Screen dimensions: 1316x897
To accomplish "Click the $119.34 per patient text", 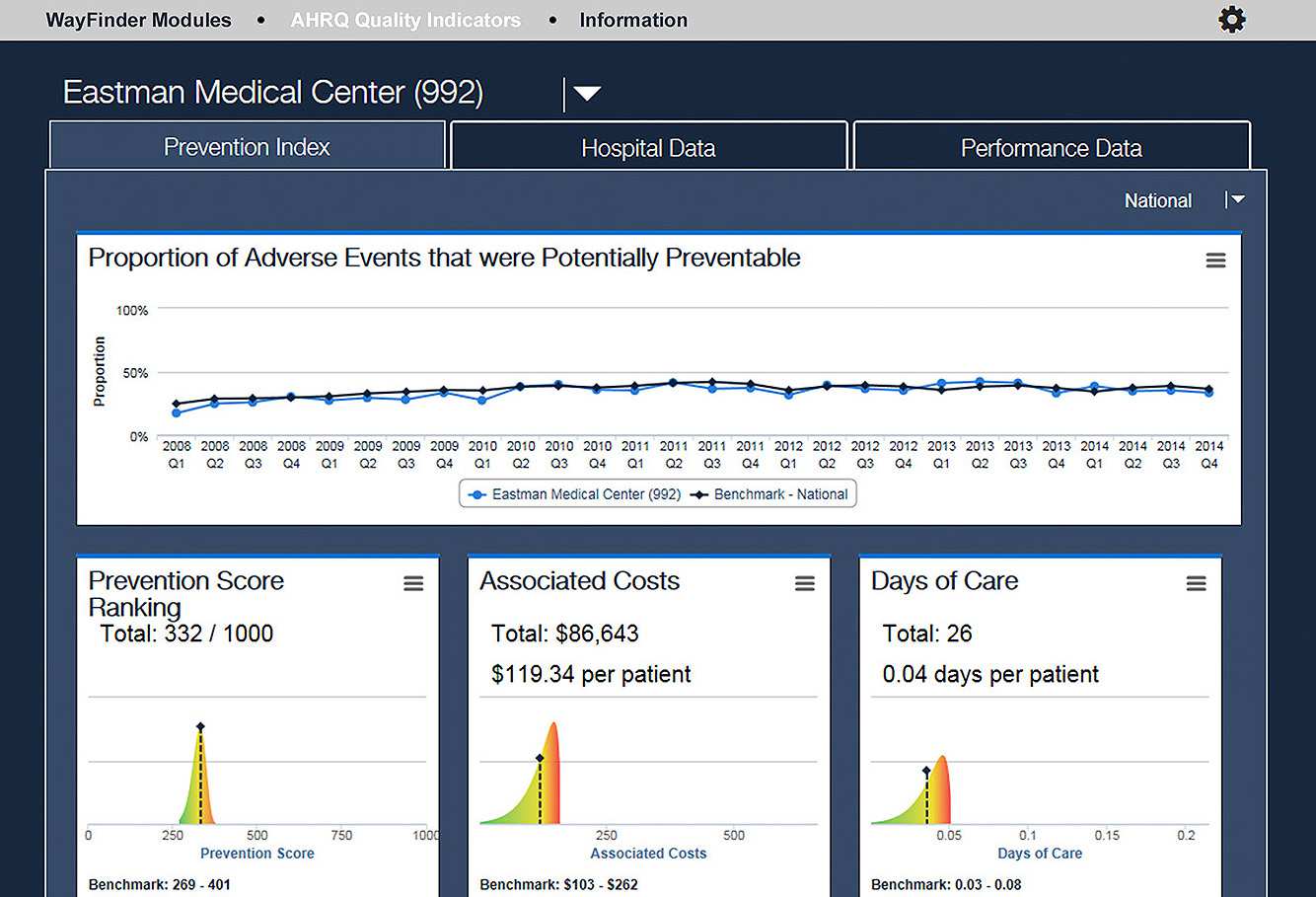I will (x=591, y=674).
